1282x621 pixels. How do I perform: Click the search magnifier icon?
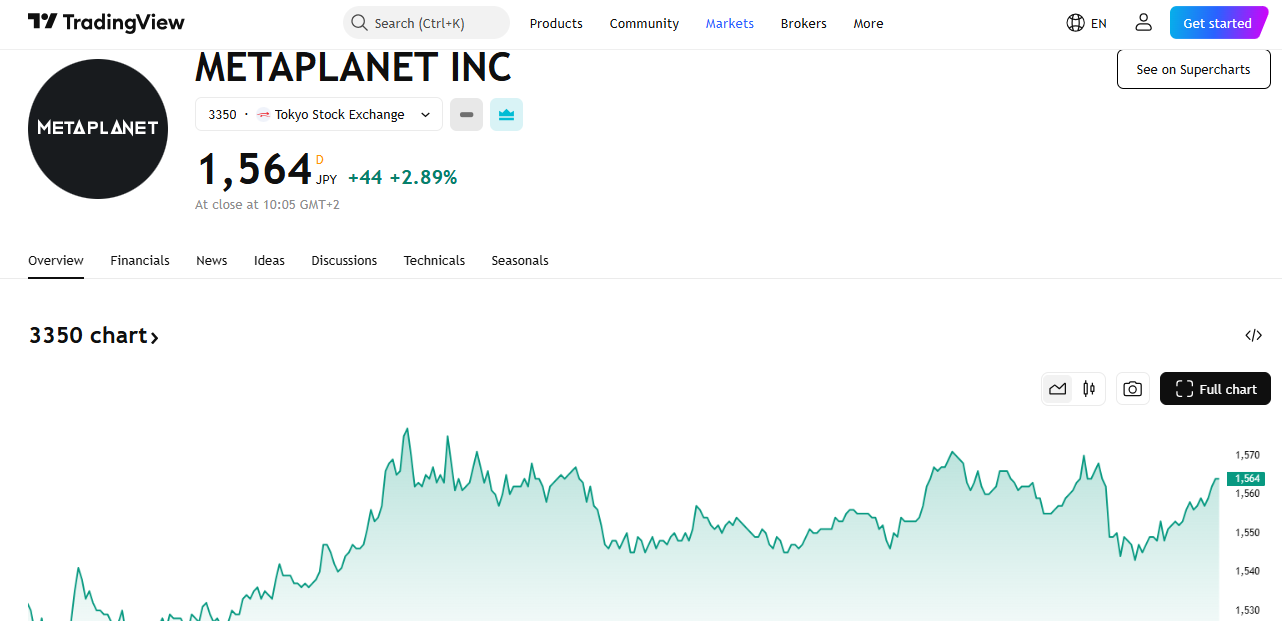[360, 23]
